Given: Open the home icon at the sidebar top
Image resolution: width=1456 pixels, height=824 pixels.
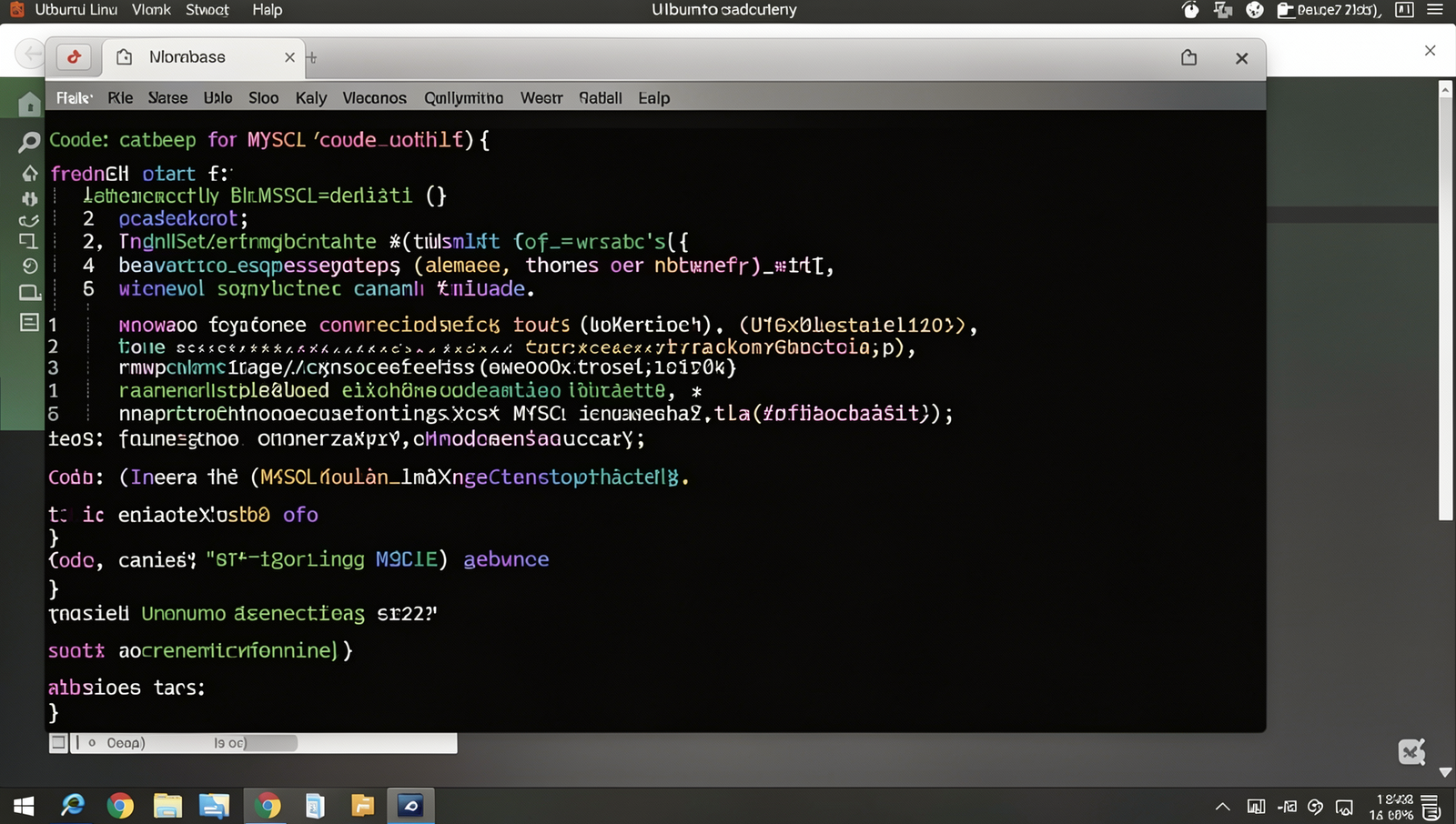Looking at the screenshot, I should tap(29, 104).
